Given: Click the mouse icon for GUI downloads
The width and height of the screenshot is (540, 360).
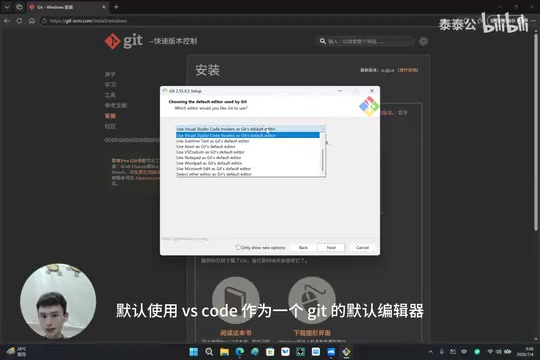Looking at the screenshot, I should 312,300.
